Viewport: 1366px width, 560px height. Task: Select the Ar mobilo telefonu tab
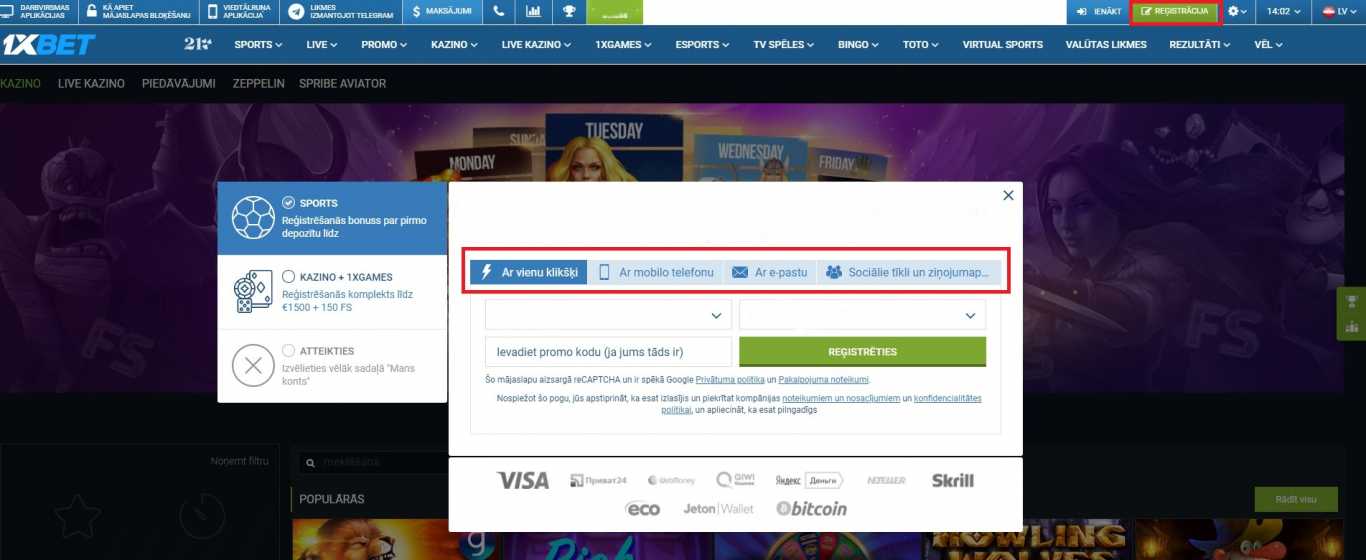pos(656,272)
